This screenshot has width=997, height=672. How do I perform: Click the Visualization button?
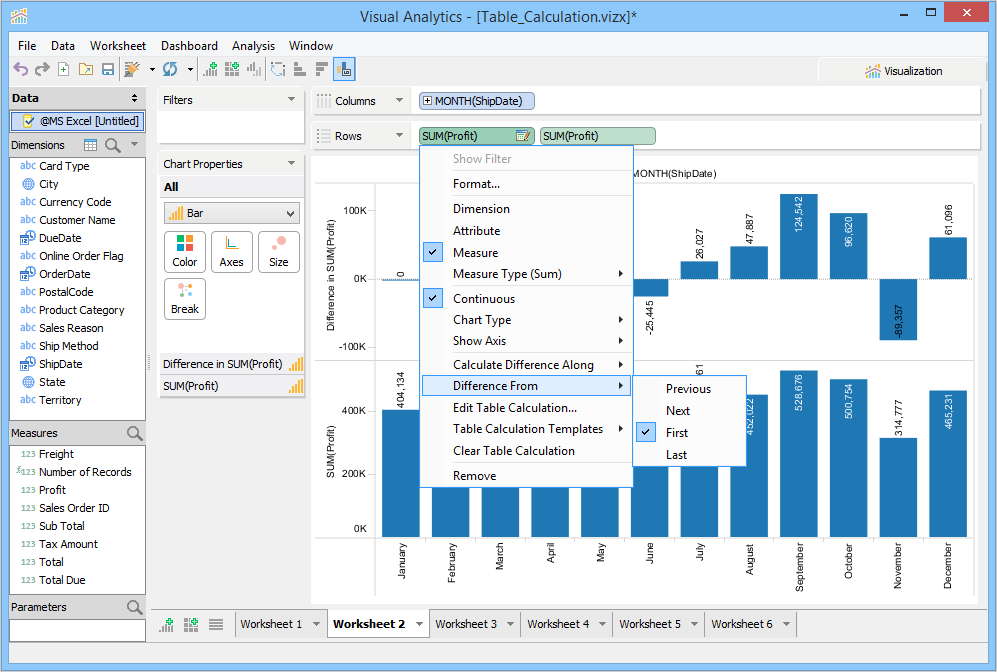(x=903, y=71)
